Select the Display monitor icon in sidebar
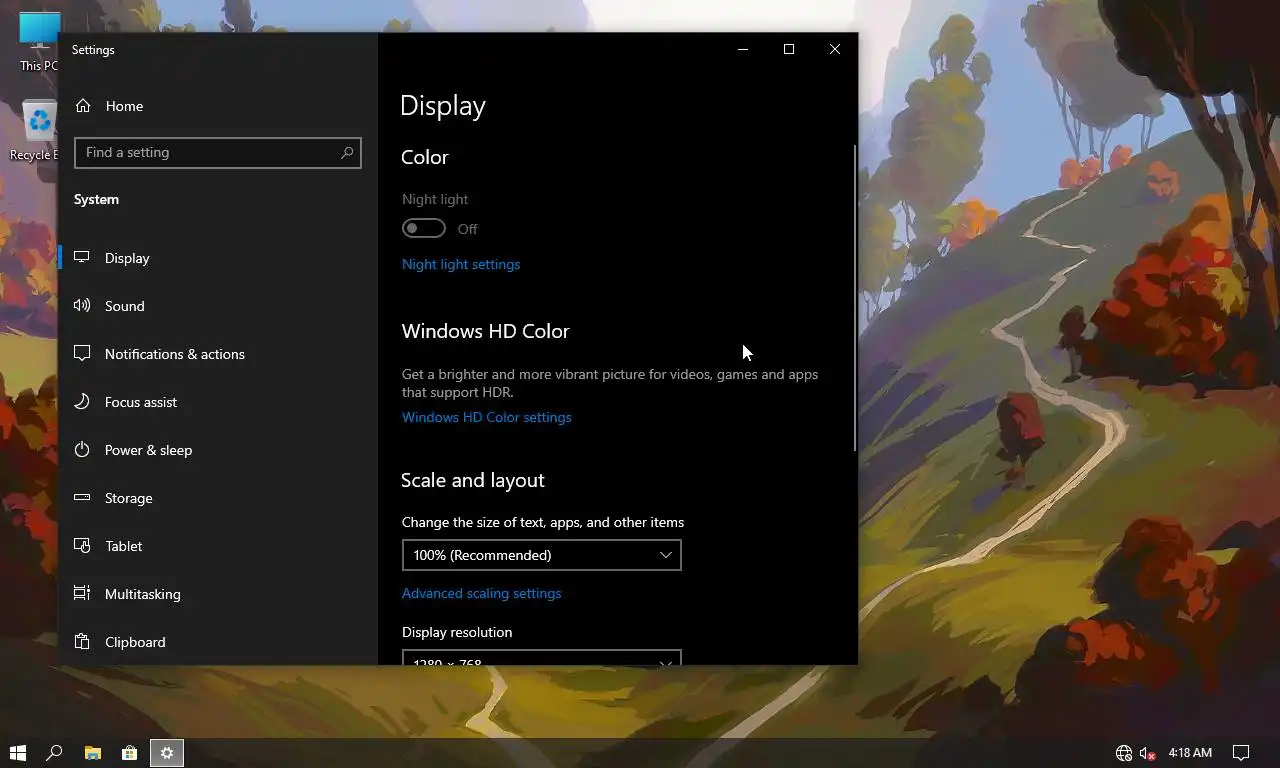1280x768 pixels. (82, 258)
